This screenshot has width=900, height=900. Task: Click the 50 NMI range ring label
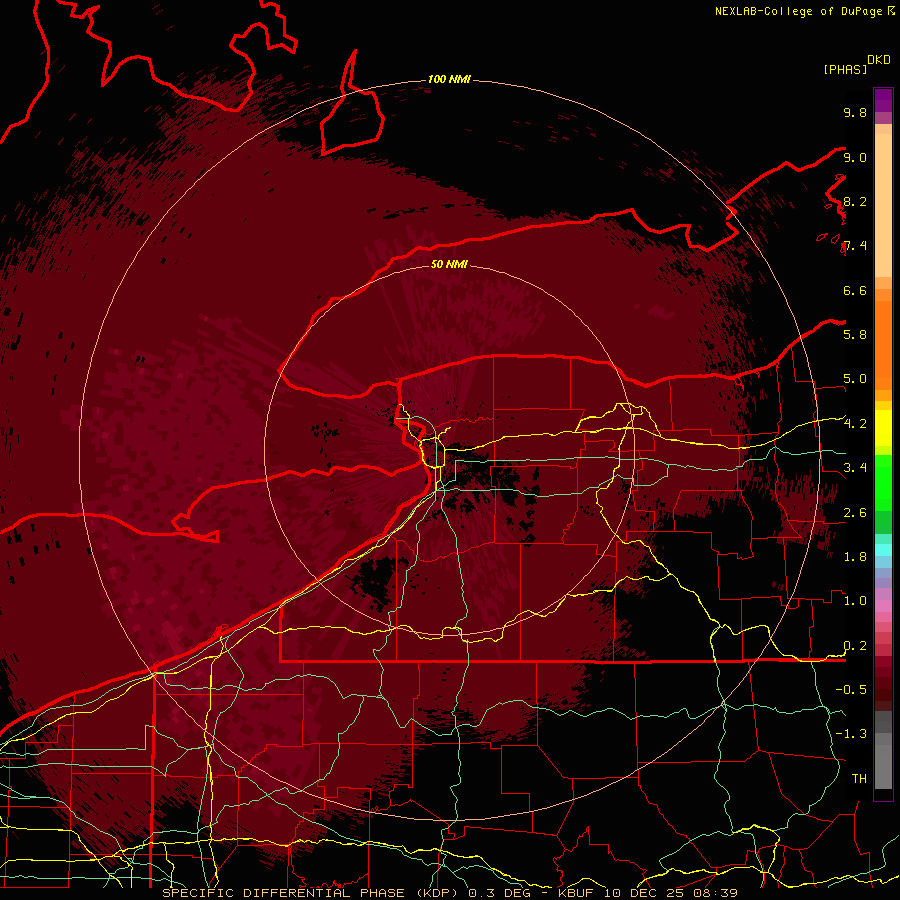coord(449,264)
